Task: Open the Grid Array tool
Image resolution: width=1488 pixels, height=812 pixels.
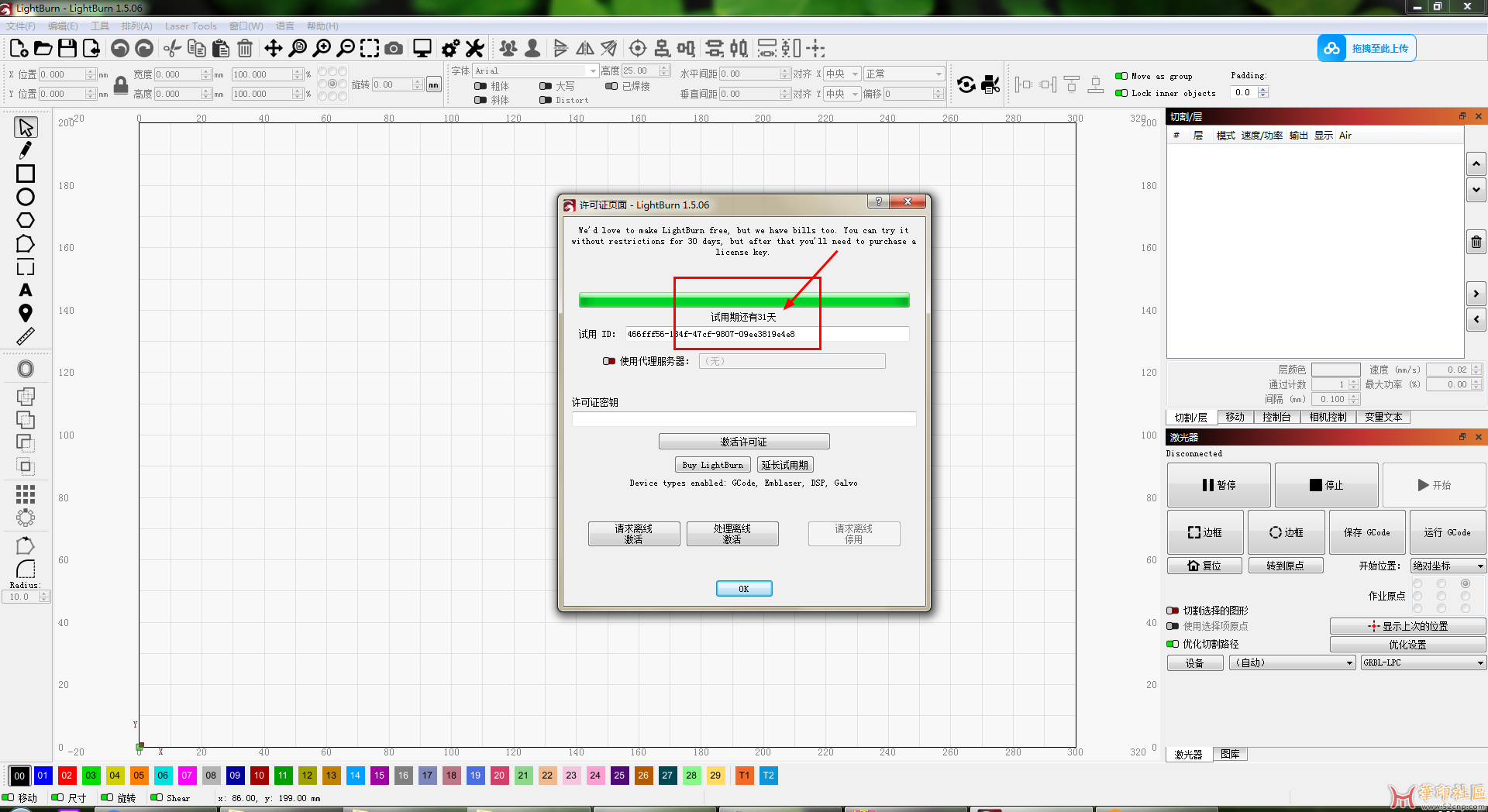Action: tap(26, 494)
